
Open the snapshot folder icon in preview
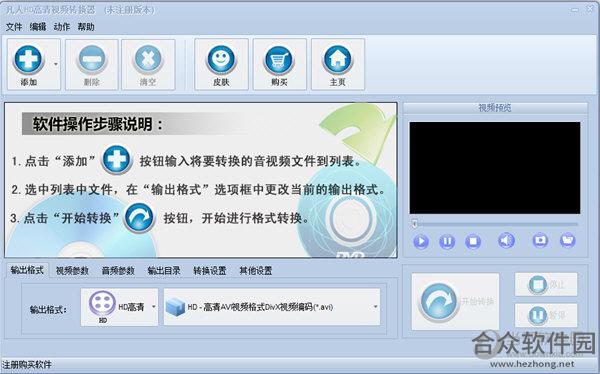(x=567, y=240)
